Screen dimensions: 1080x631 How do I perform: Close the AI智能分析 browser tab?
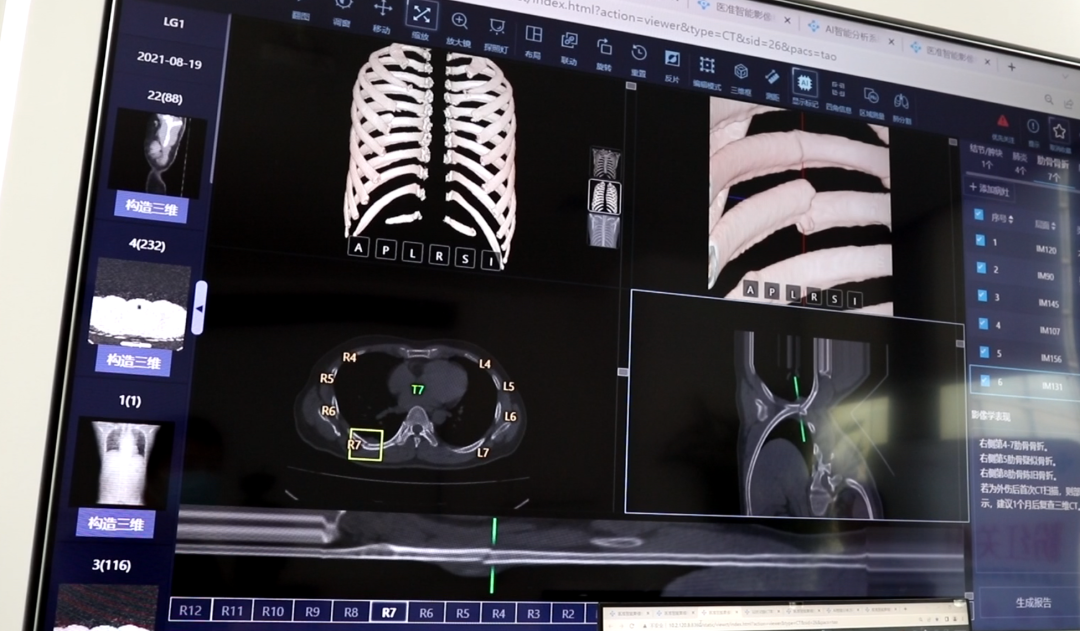[891, 43]
